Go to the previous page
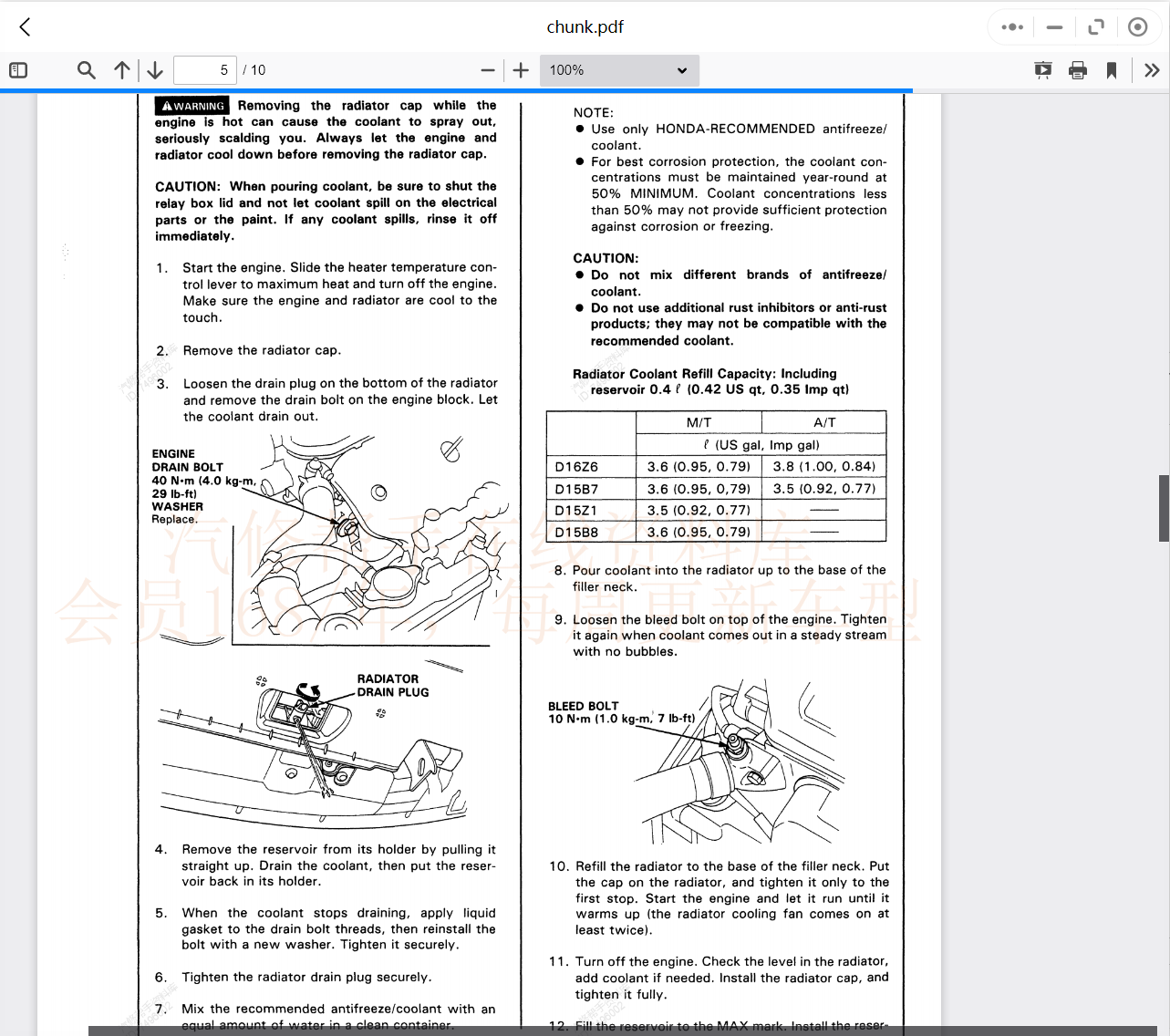The width and height of the screenshot is (1170, 1036). pyautogui.click(x=122, y=70)
